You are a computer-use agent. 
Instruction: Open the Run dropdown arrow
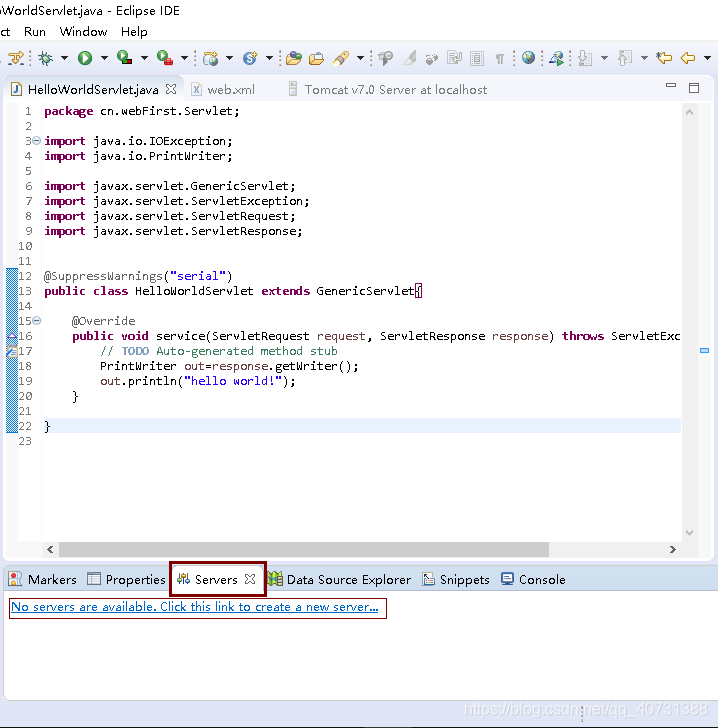(104, 58)
